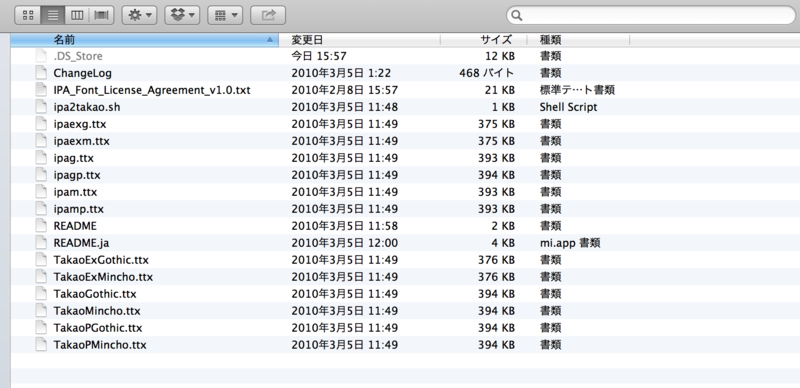Select the TakaoExMincho.ttx file icon
This screenshot has height=388, width=800.
tap(41, 277)
